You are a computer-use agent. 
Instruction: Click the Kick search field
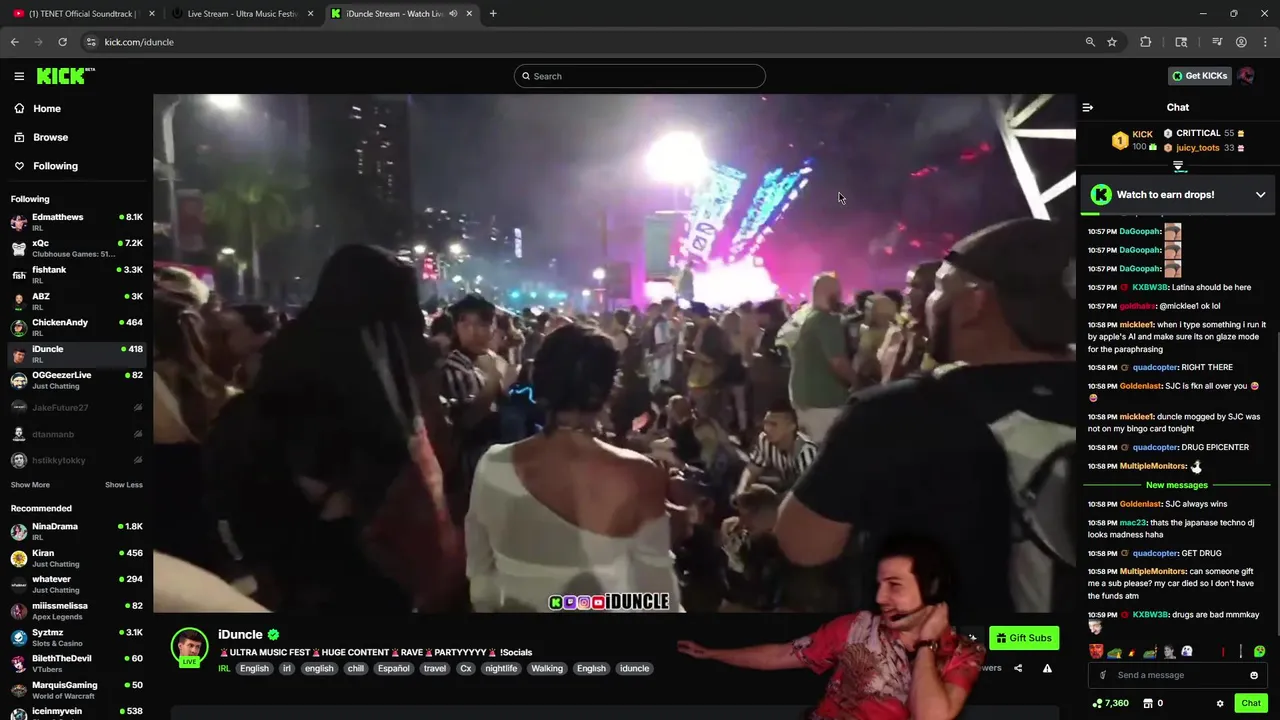[640, 76]
